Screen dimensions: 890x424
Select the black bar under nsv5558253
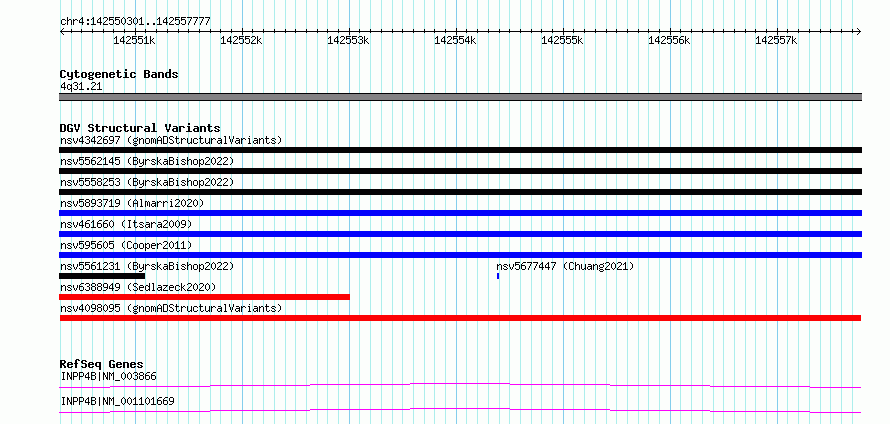(460, 192)
